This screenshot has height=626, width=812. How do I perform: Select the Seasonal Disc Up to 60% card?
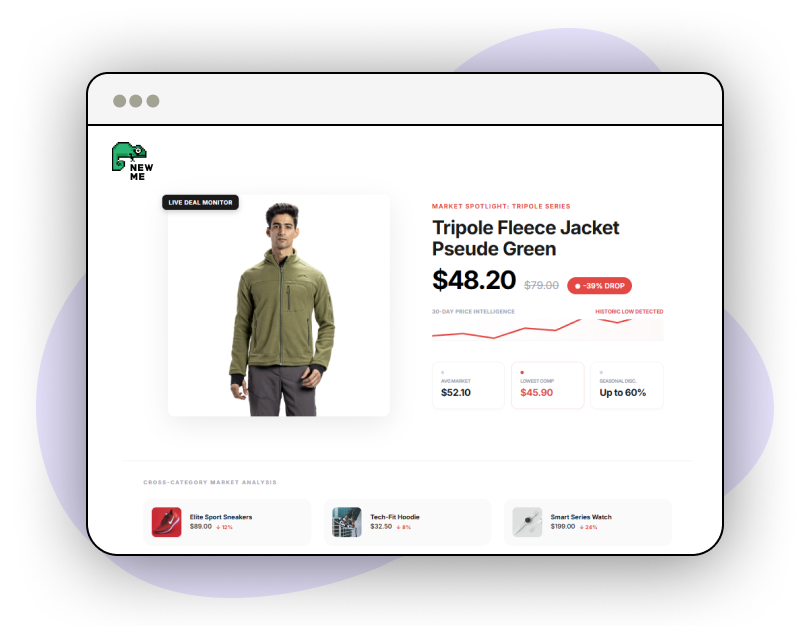point(627,385)
